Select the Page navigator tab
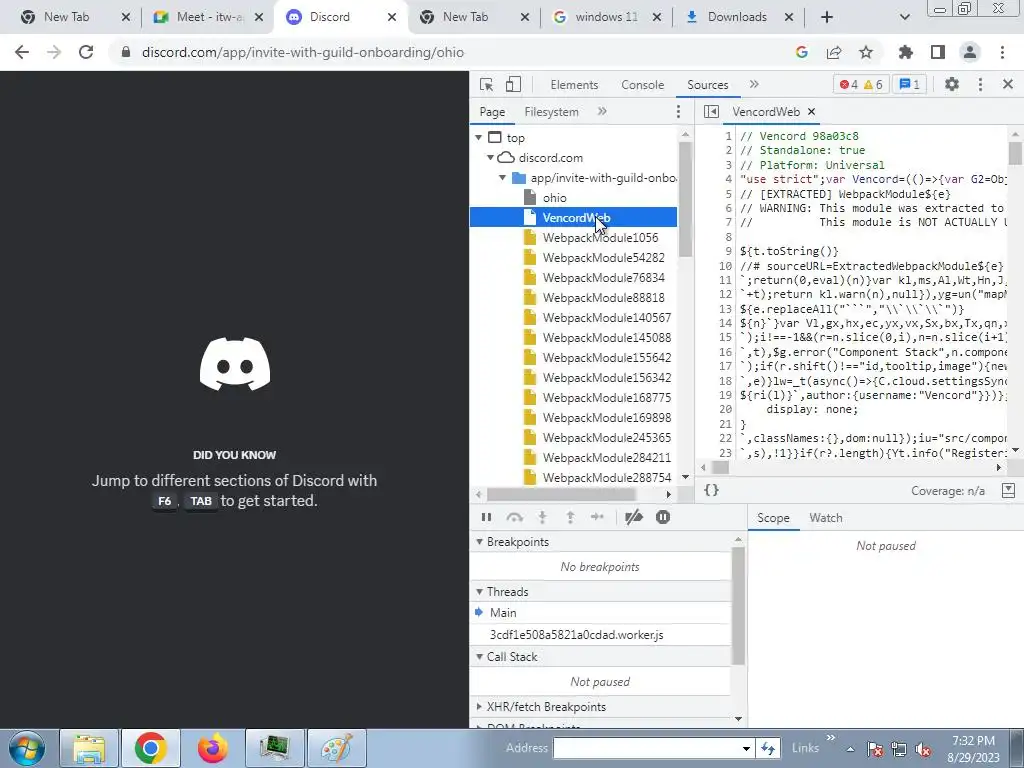 click(492, 112)
